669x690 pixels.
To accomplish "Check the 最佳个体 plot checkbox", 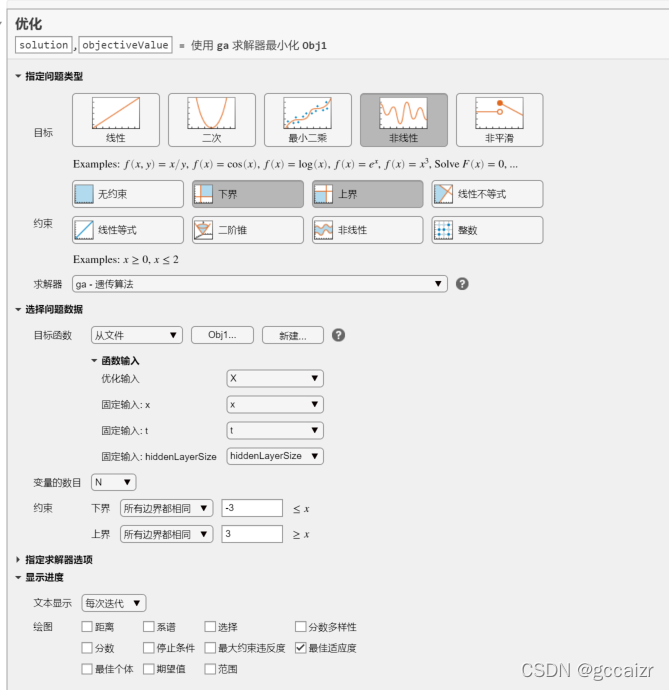I will click(87, 669).
